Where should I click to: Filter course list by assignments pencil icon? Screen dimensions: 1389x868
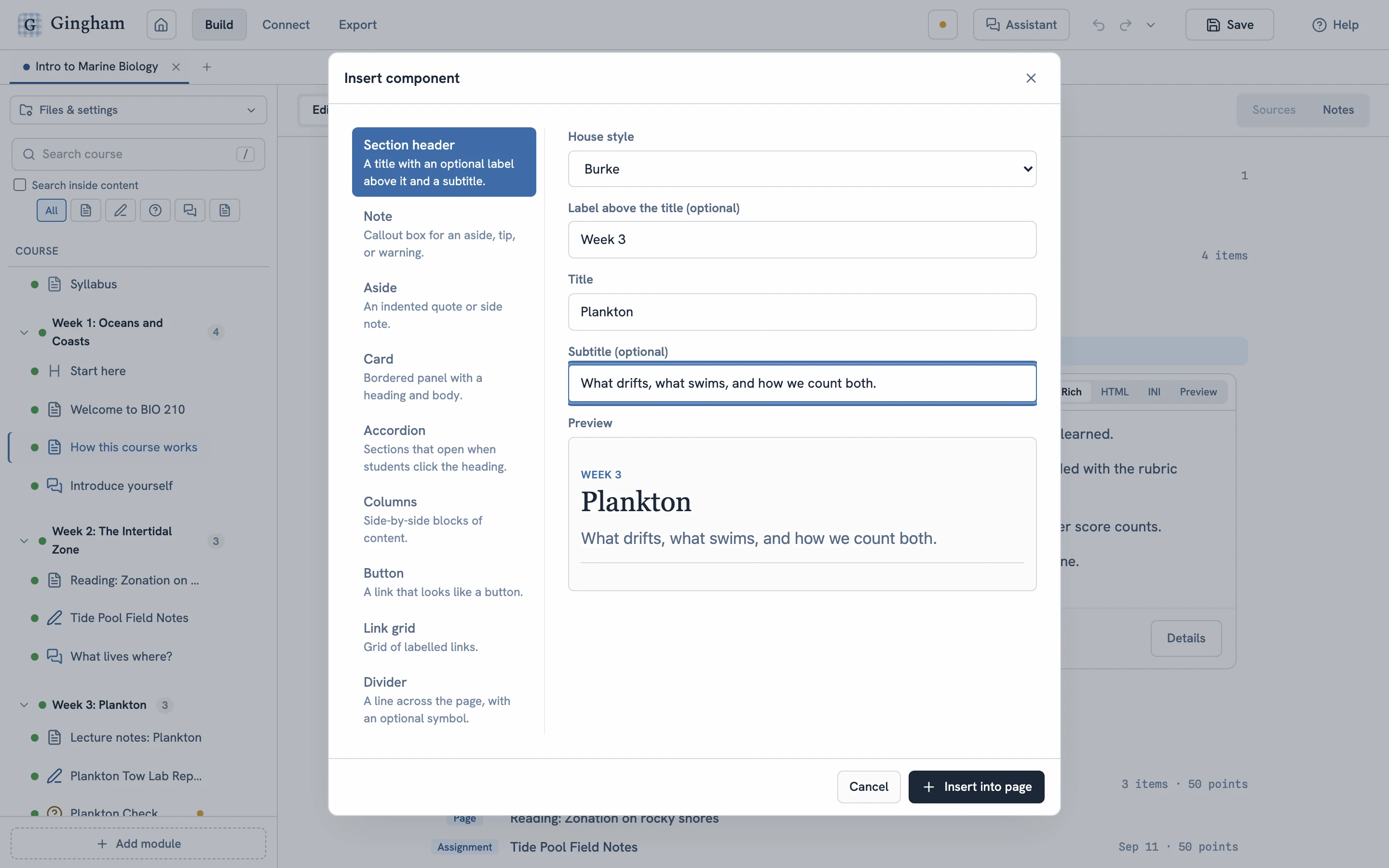pyautogui.click(x=121, y=210)
